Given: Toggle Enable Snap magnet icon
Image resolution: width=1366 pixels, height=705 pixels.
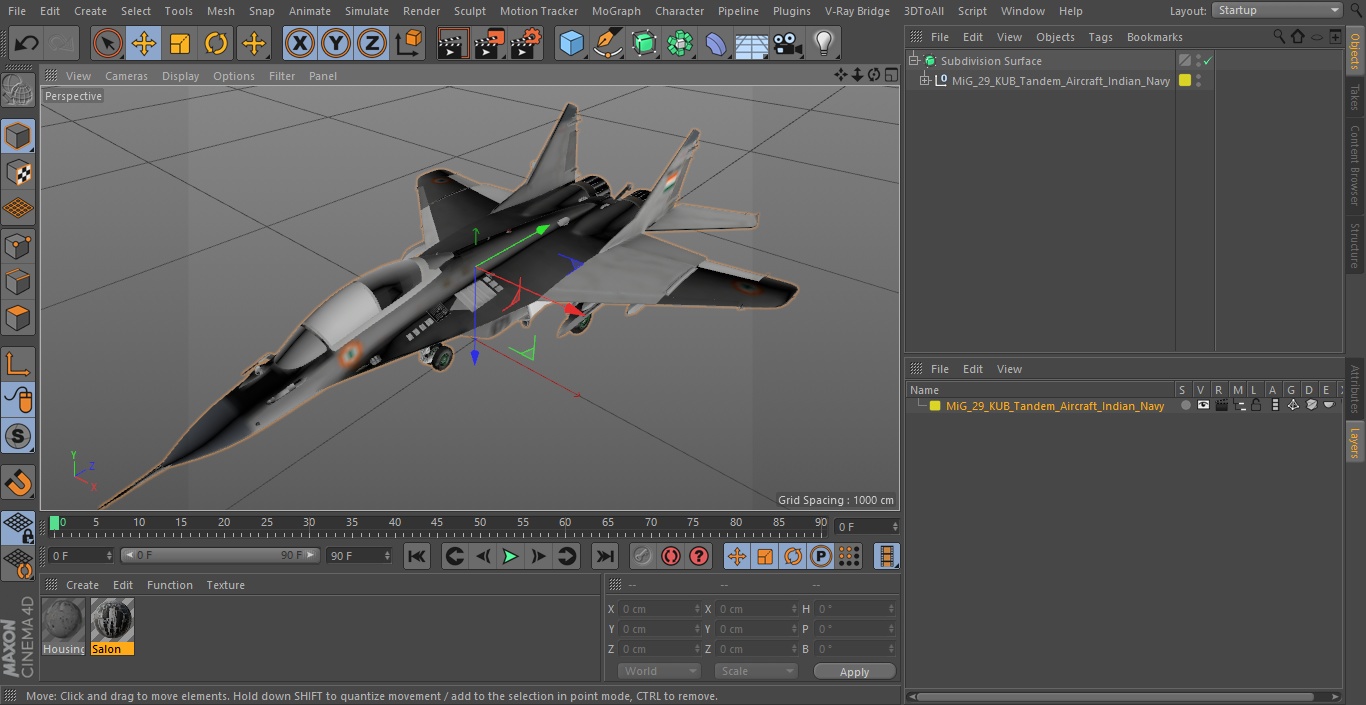Looking at the screenshot, I should (x=18, y=483).
